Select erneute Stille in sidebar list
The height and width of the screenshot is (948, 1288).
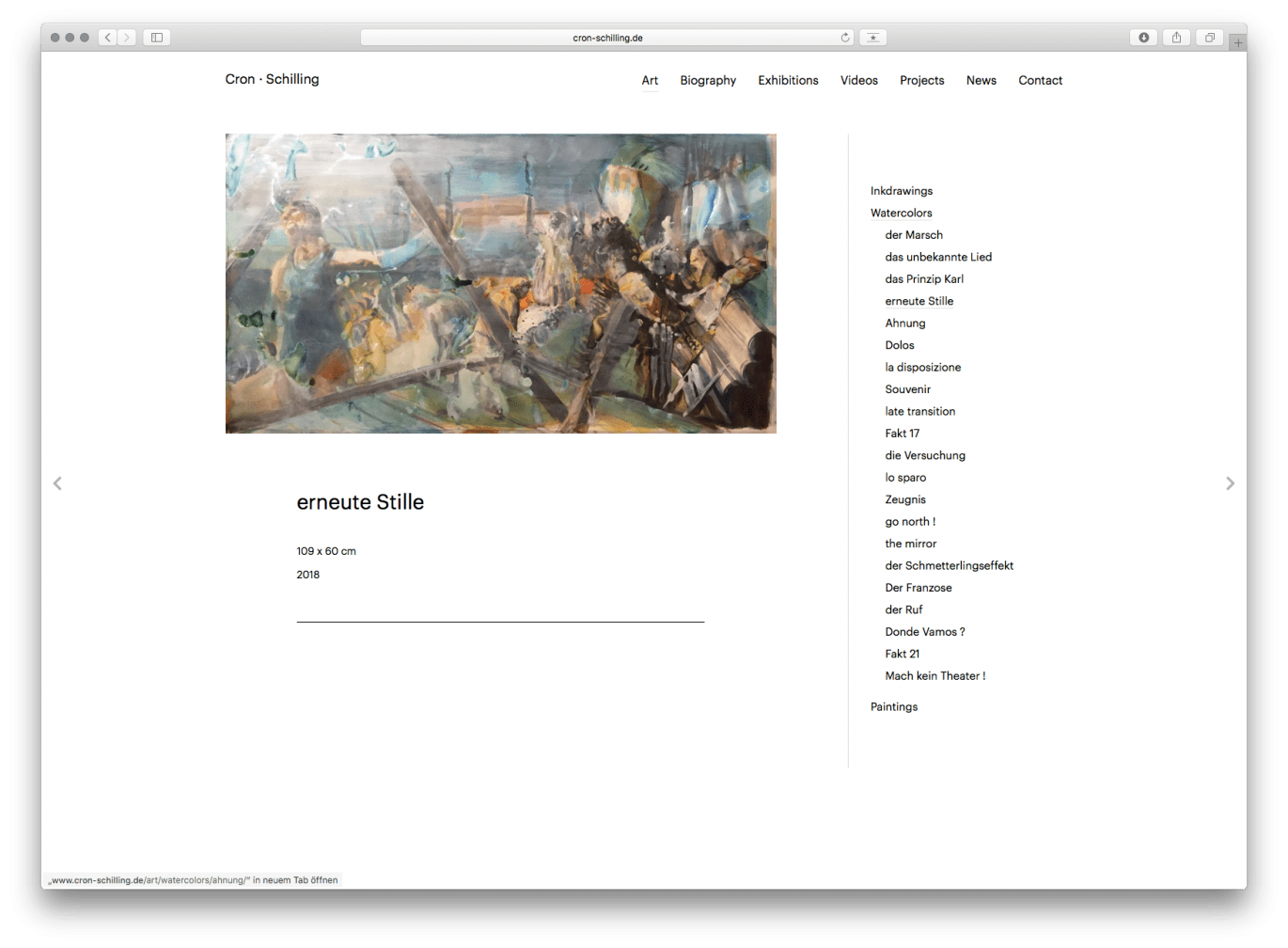[919, 301]
